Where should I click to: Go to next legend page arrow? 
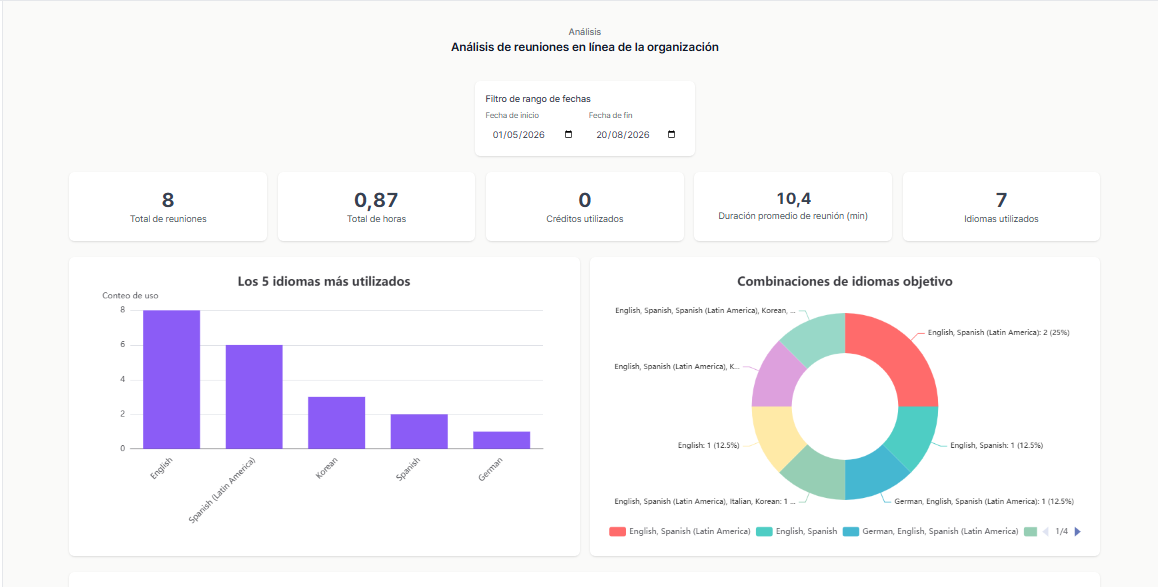[1077, 531]
